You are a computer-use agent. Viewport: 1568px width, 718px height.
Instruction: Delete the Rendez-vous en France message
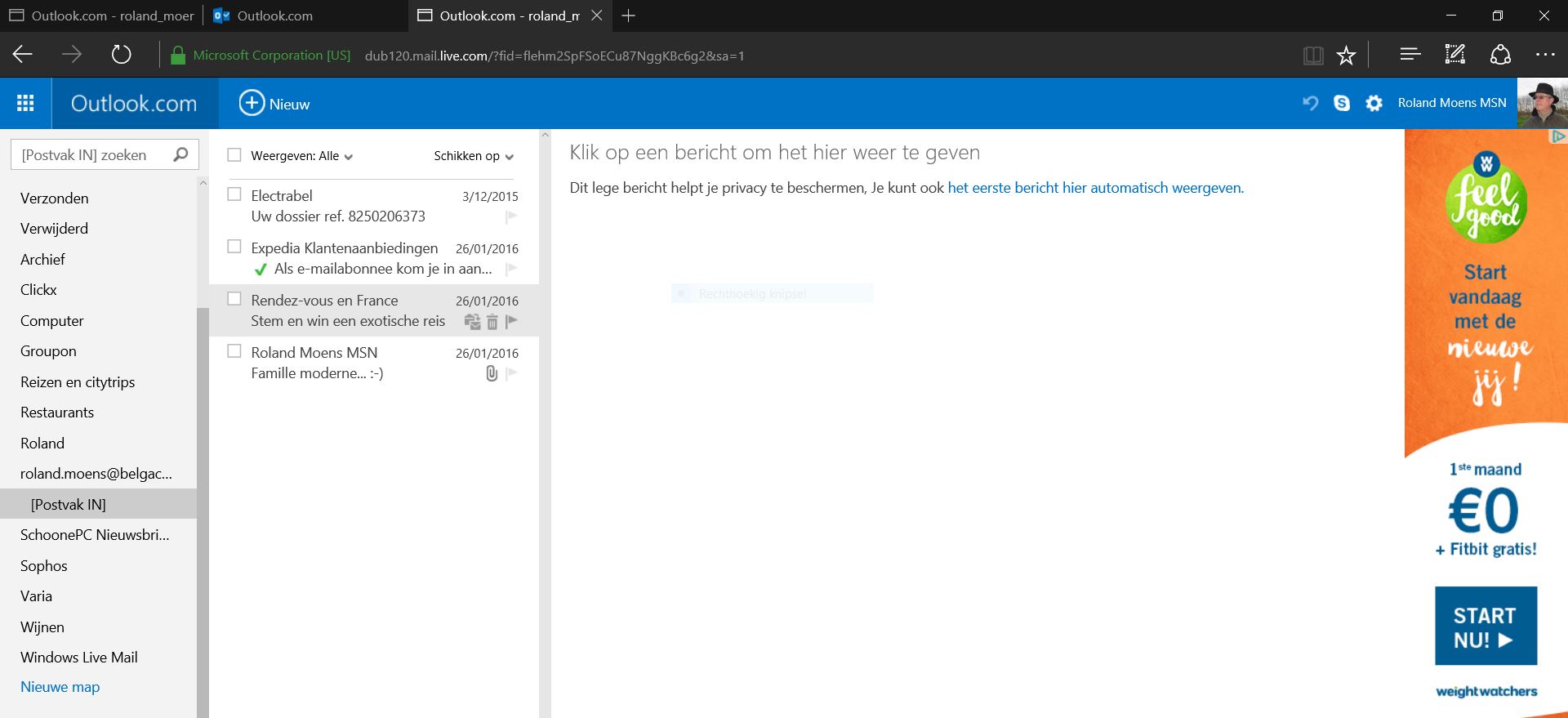(492, 322)
